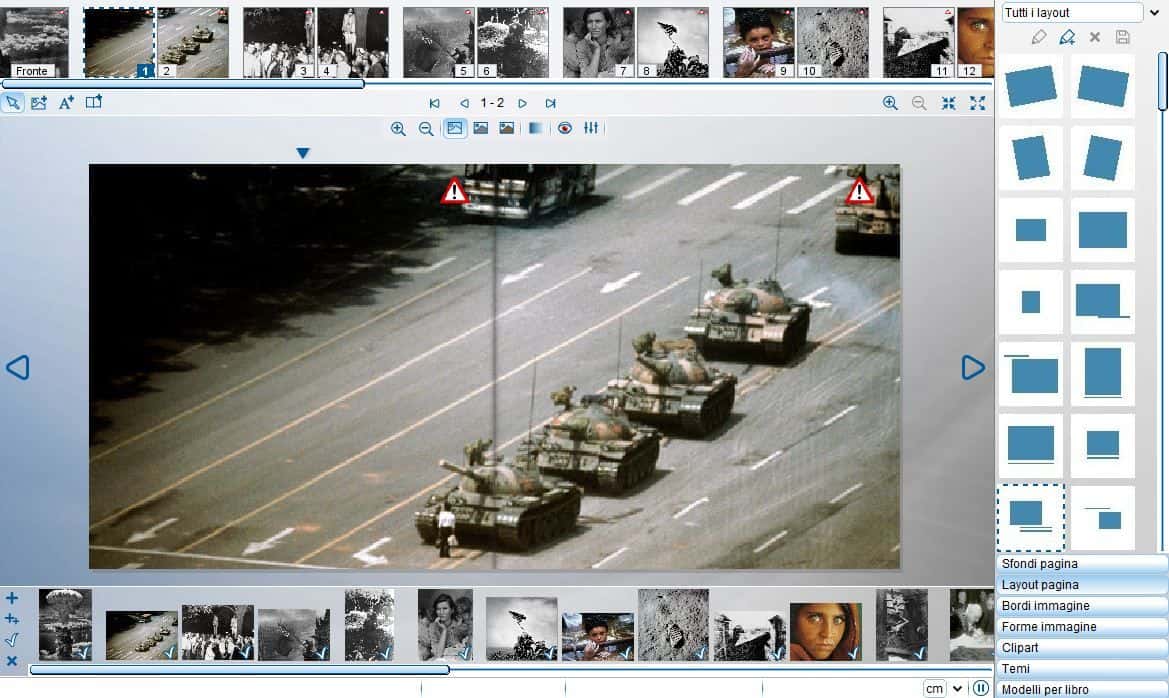The image size is (1169, 698).
Task: Select page 10 thumbnail with footprint
Action: 833,43
